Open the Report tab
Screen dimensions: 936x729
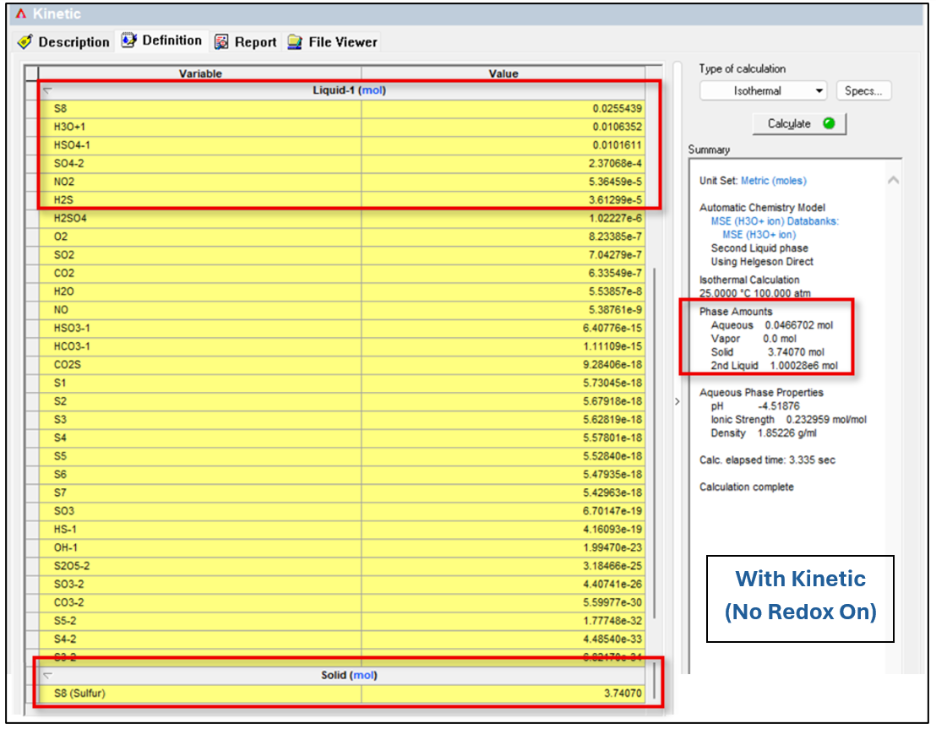click(245, 42)
